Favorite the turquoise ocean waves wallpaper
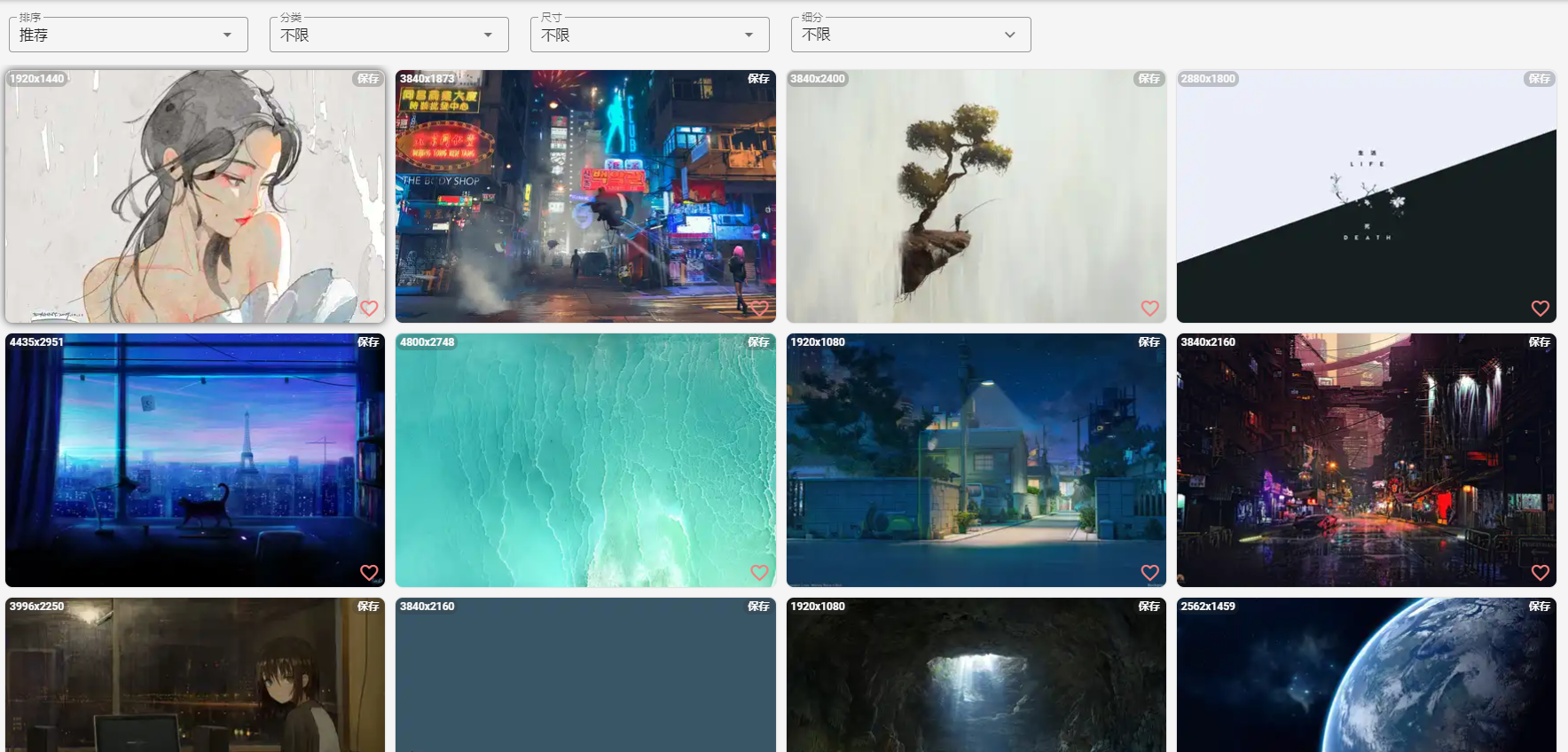Screen dimensions: 1568x752 tap(759, 573)
